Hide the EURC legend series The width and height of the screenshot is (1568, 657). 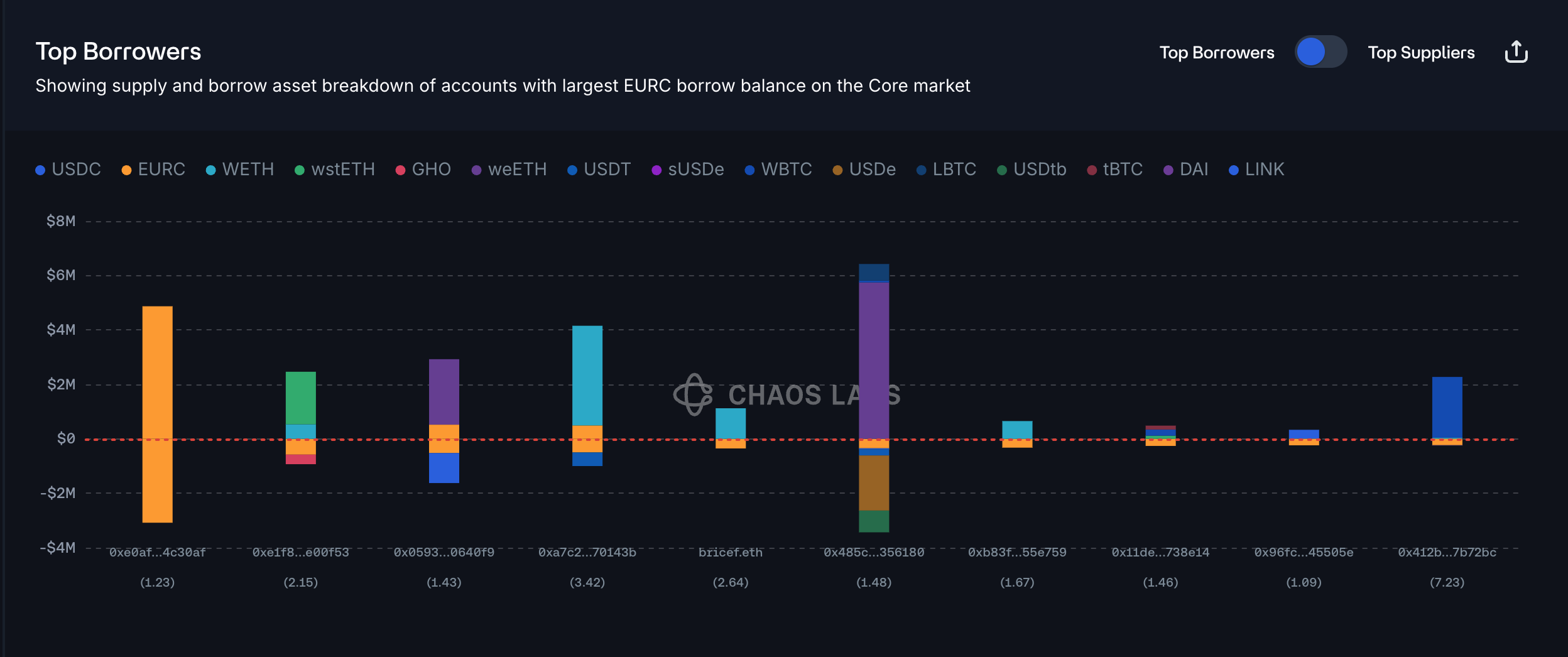click(x=154, y=170)
